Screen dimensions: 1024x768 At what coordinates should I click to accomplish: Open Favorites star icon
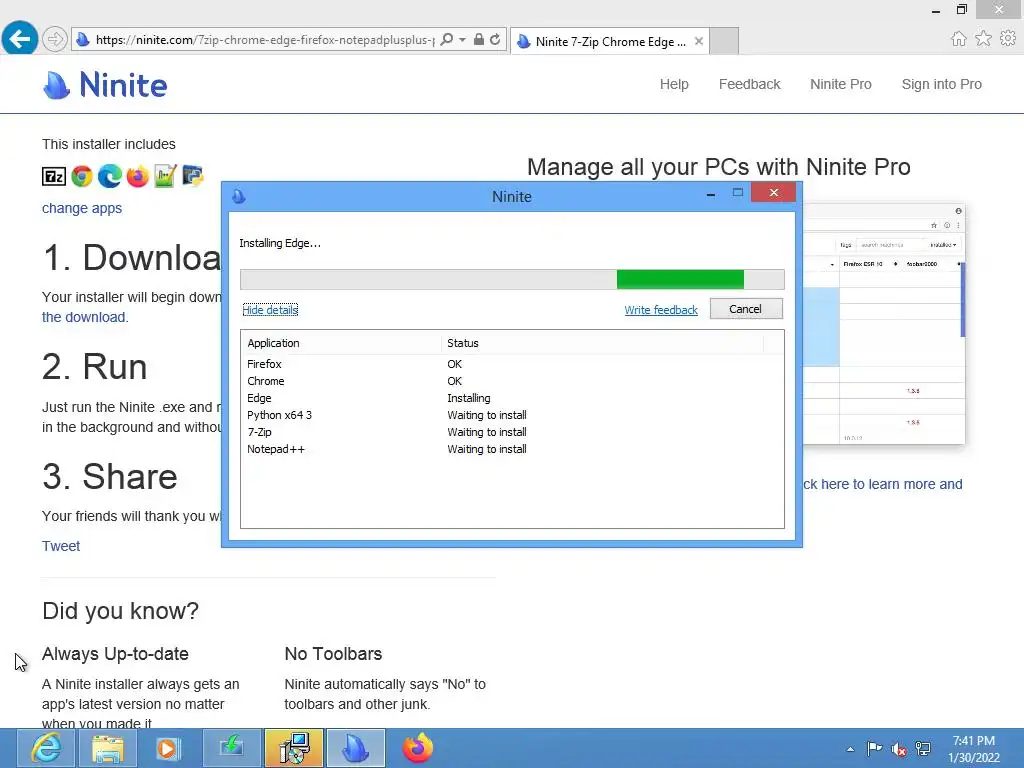[983, 39]
